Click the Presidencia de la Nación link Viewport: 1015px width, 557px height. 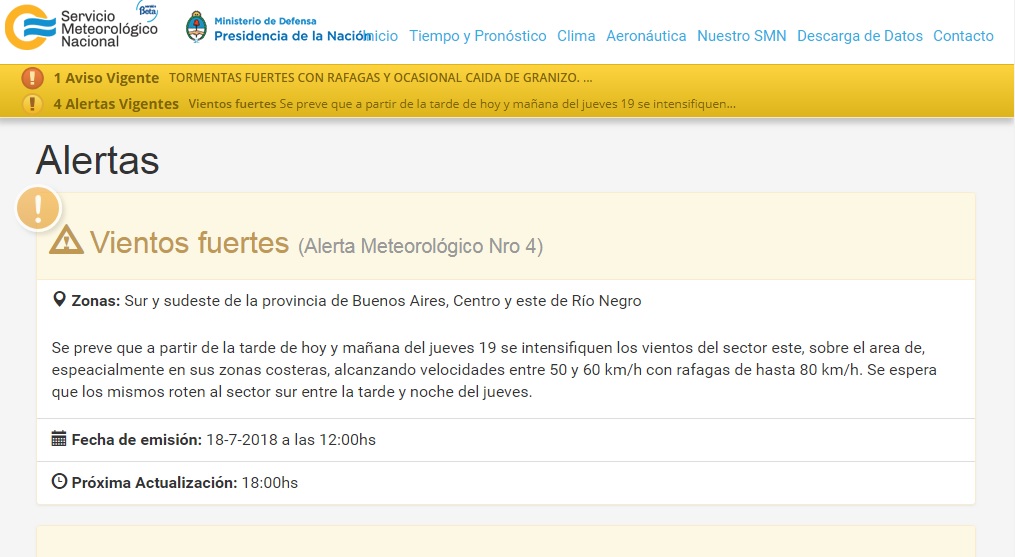[x=292, y=35]
